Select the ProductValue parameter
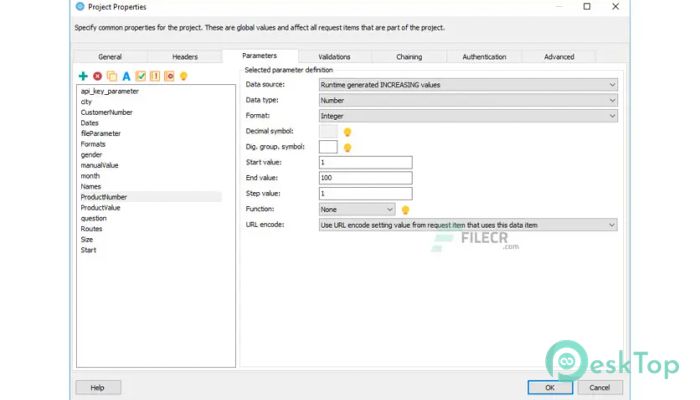 100,208
